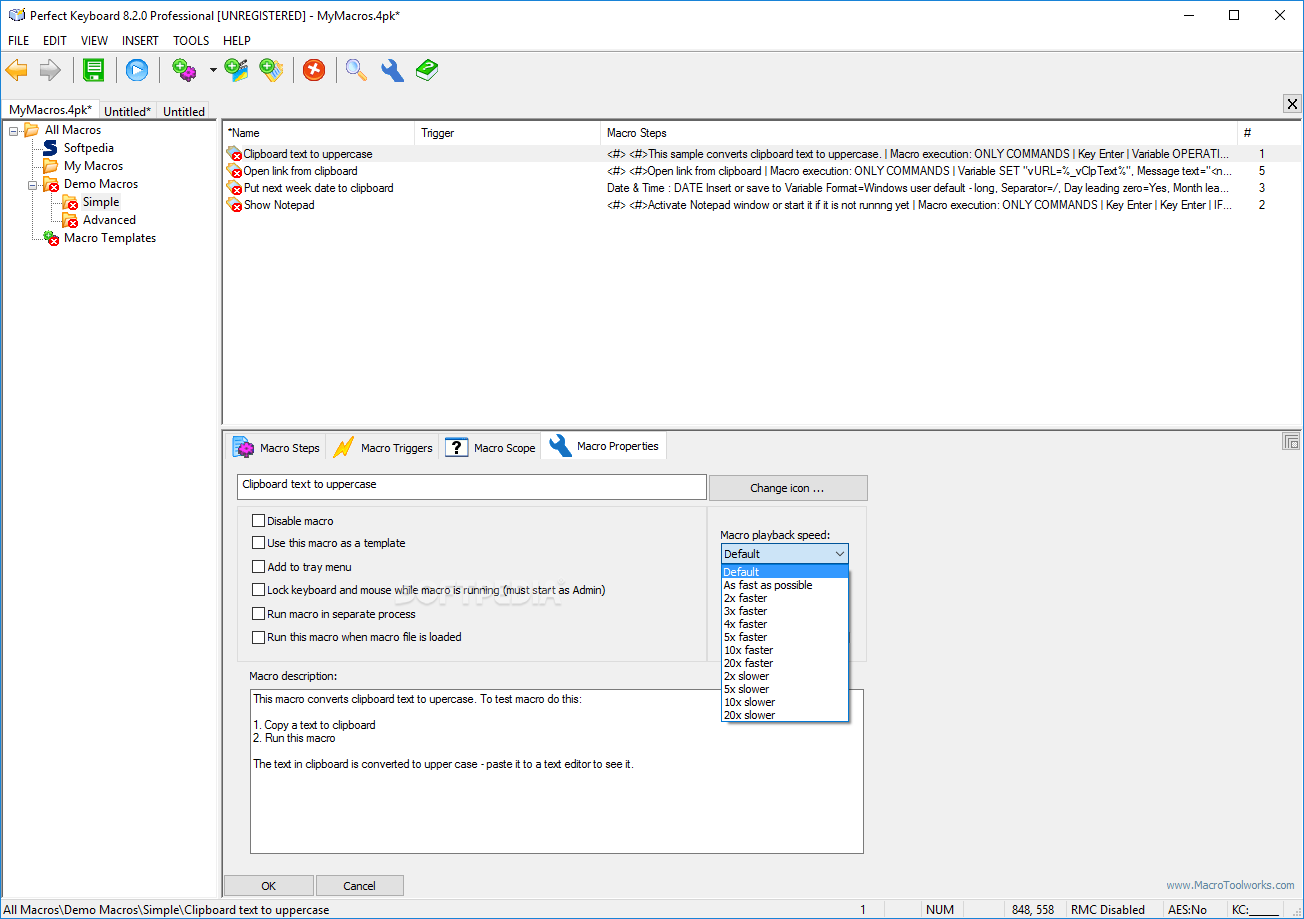Click the panel restore icon at right
The width and height of the screenshot is (1304, 919).
(x=1291, y=441)
